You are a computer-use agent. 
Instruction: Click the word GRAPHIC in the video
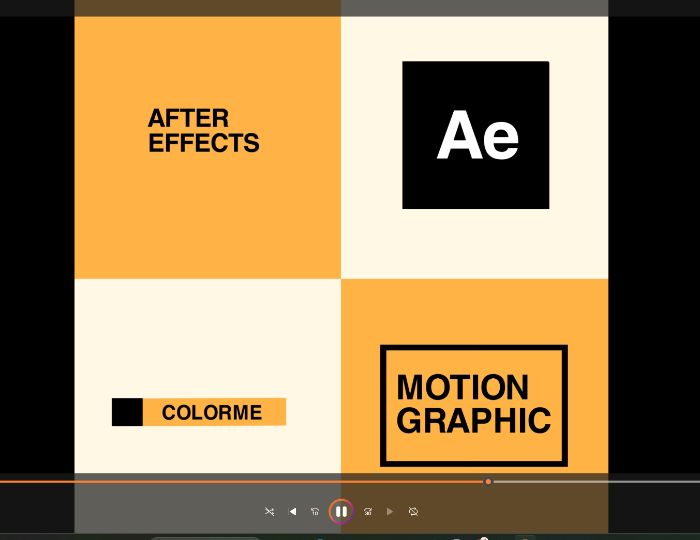[474, 420]
